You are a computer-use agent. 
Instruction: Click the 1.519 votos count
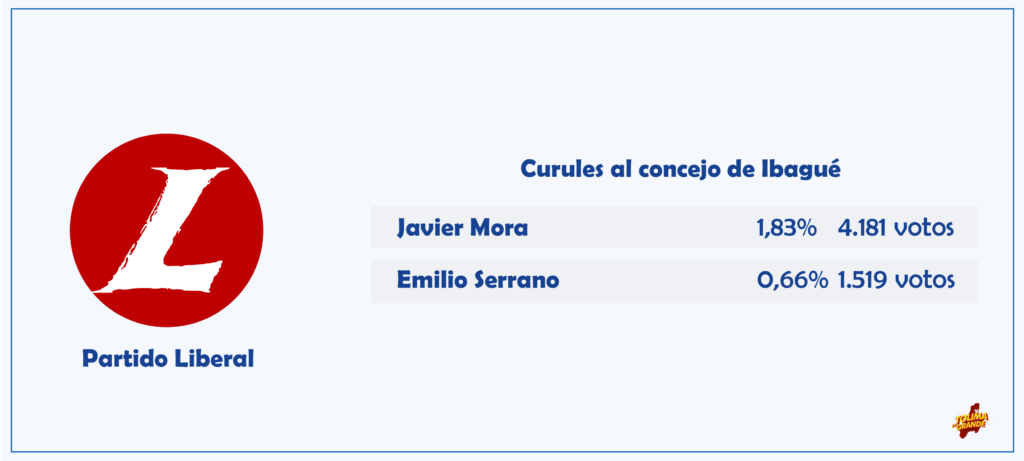[896, 281]
